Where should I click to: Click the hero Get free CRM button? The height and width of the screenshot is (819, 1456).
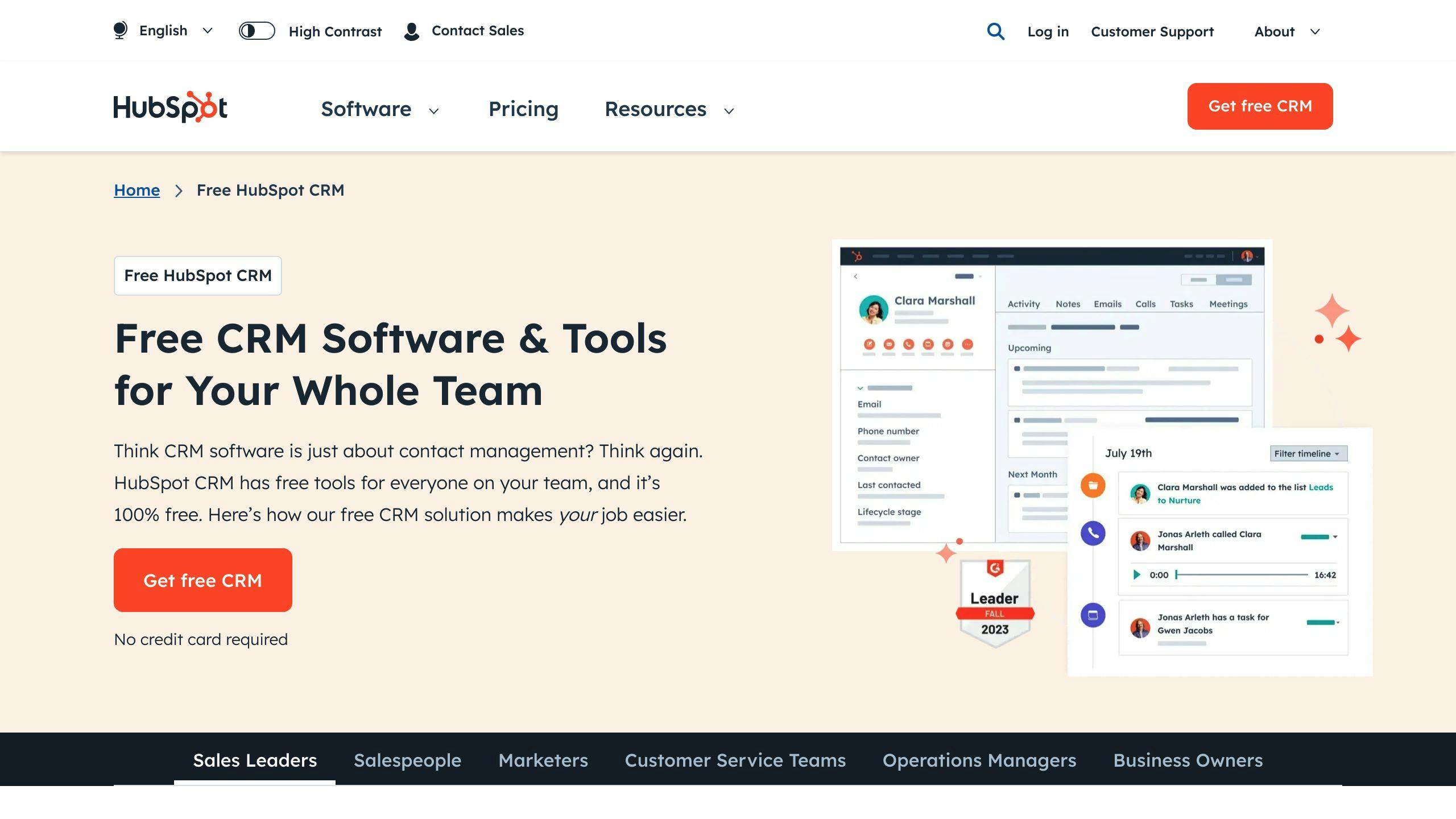pos(202,580)
